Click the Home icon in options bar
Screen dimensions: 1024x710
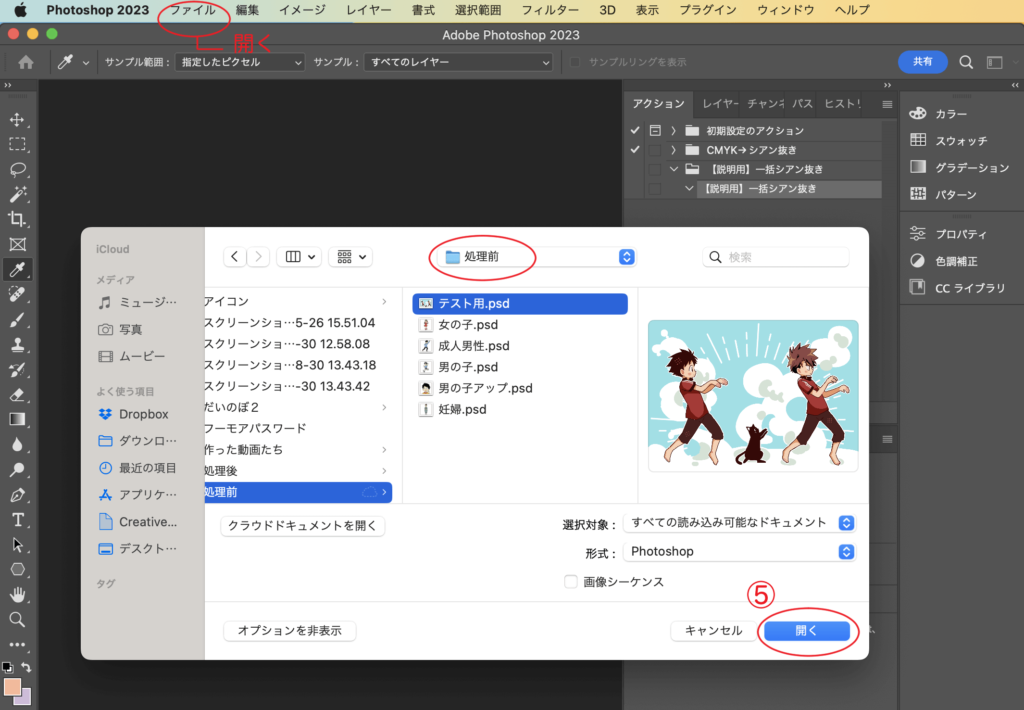point(26,62)
